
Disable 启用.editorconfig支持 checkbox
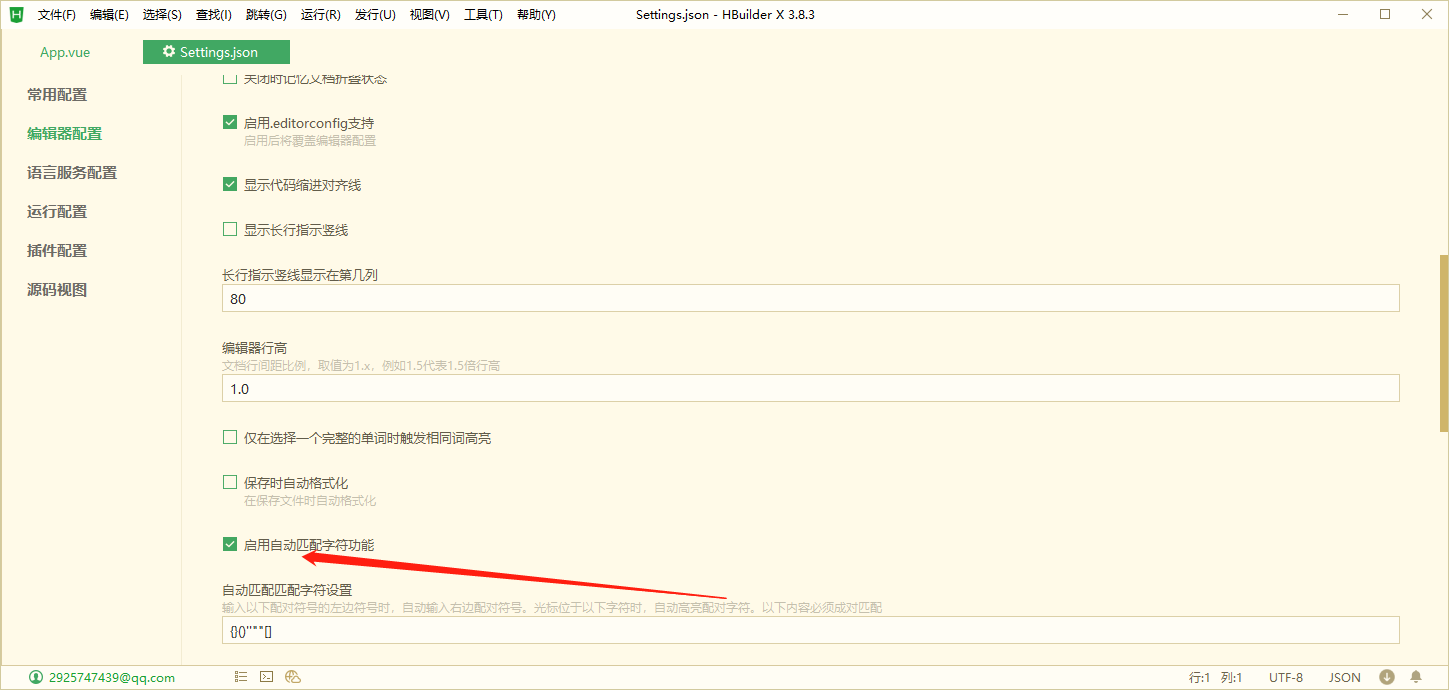[229, 122]
